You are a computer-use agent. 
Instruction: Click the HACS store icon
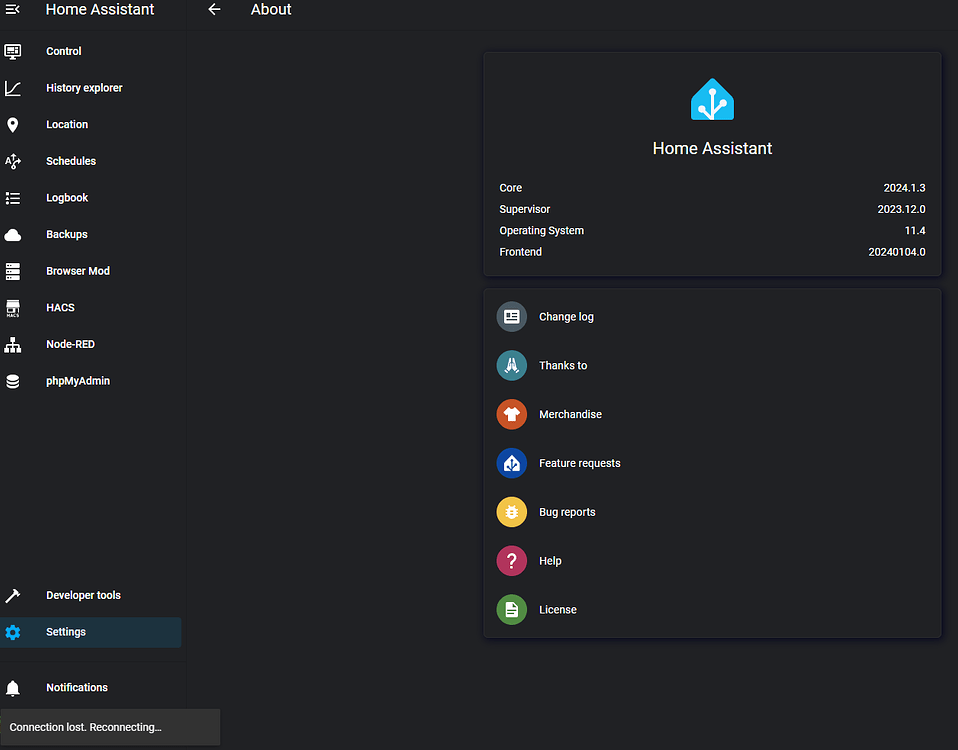13,308
